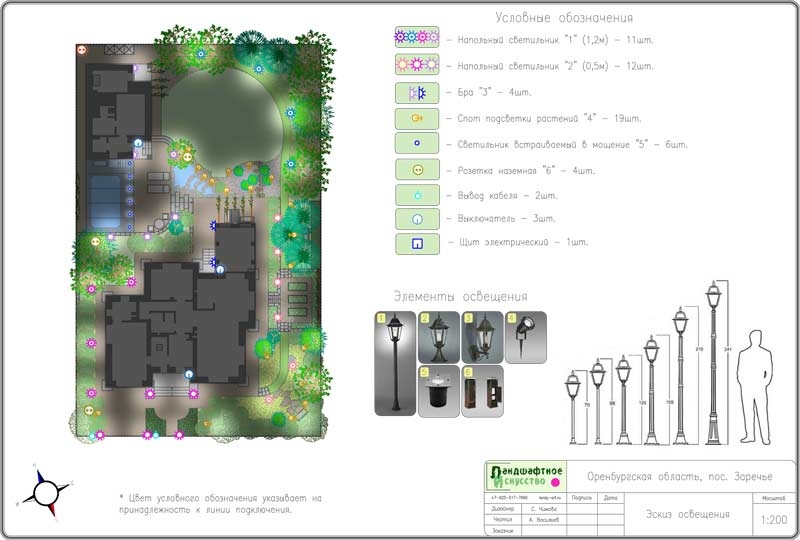Select the Выключатель switch legend icon

click(x=417, y=219)
